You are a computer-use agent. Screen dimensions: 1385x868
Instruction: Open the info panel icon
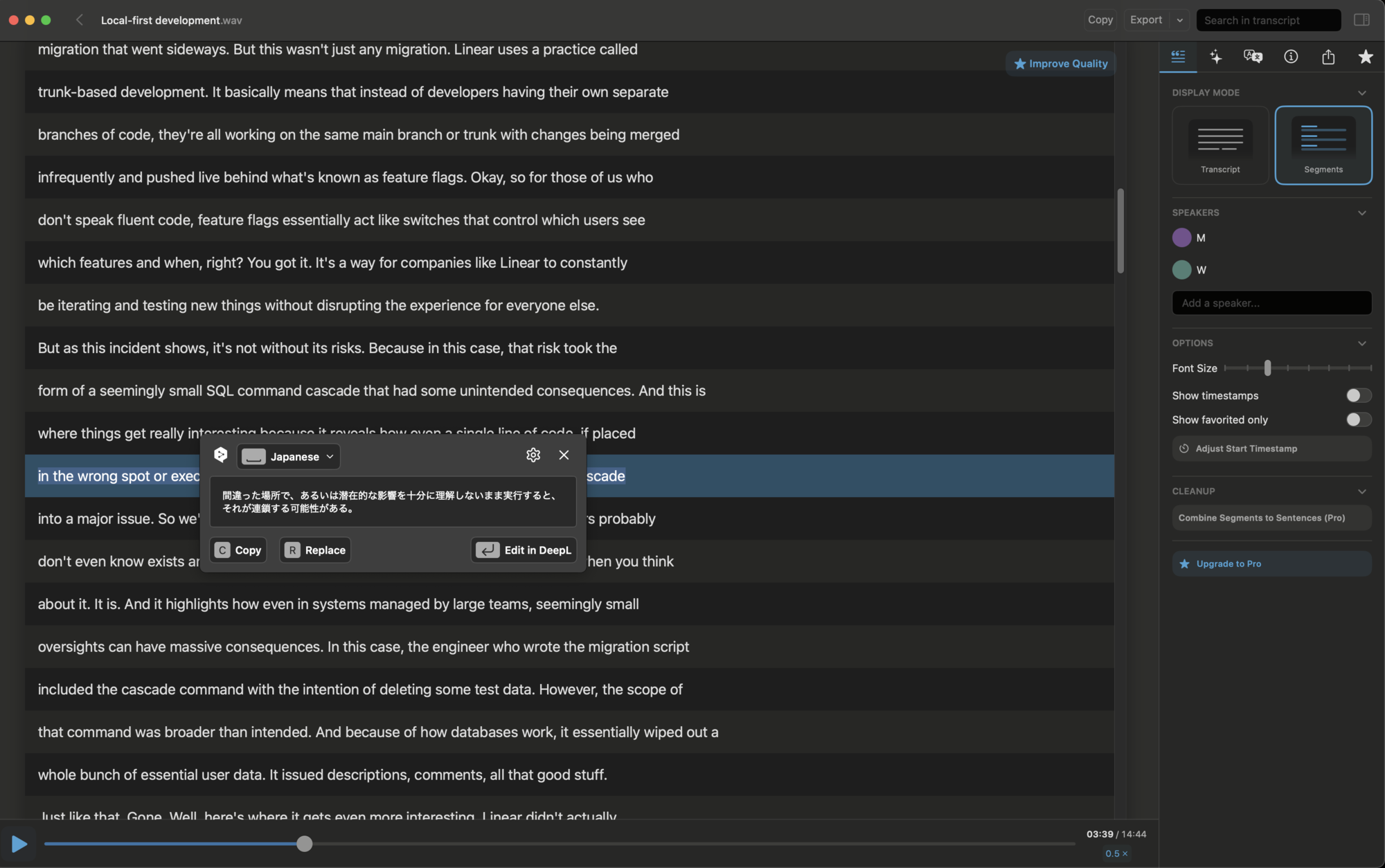(x=1291, y=57)
